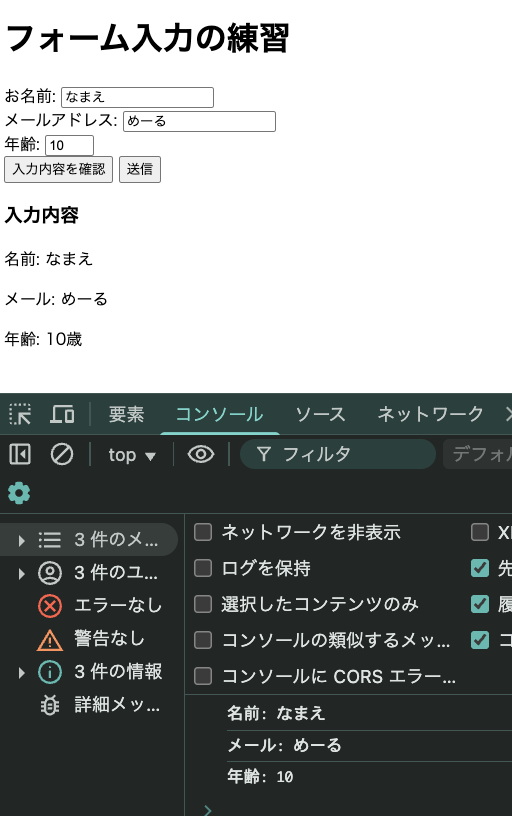The width and height of the screenshot is (512, 816).
Task: Uncheck the checked box in 選択したコンテンツのみ row
Action: pyautogui.click(x=480, y=604)
